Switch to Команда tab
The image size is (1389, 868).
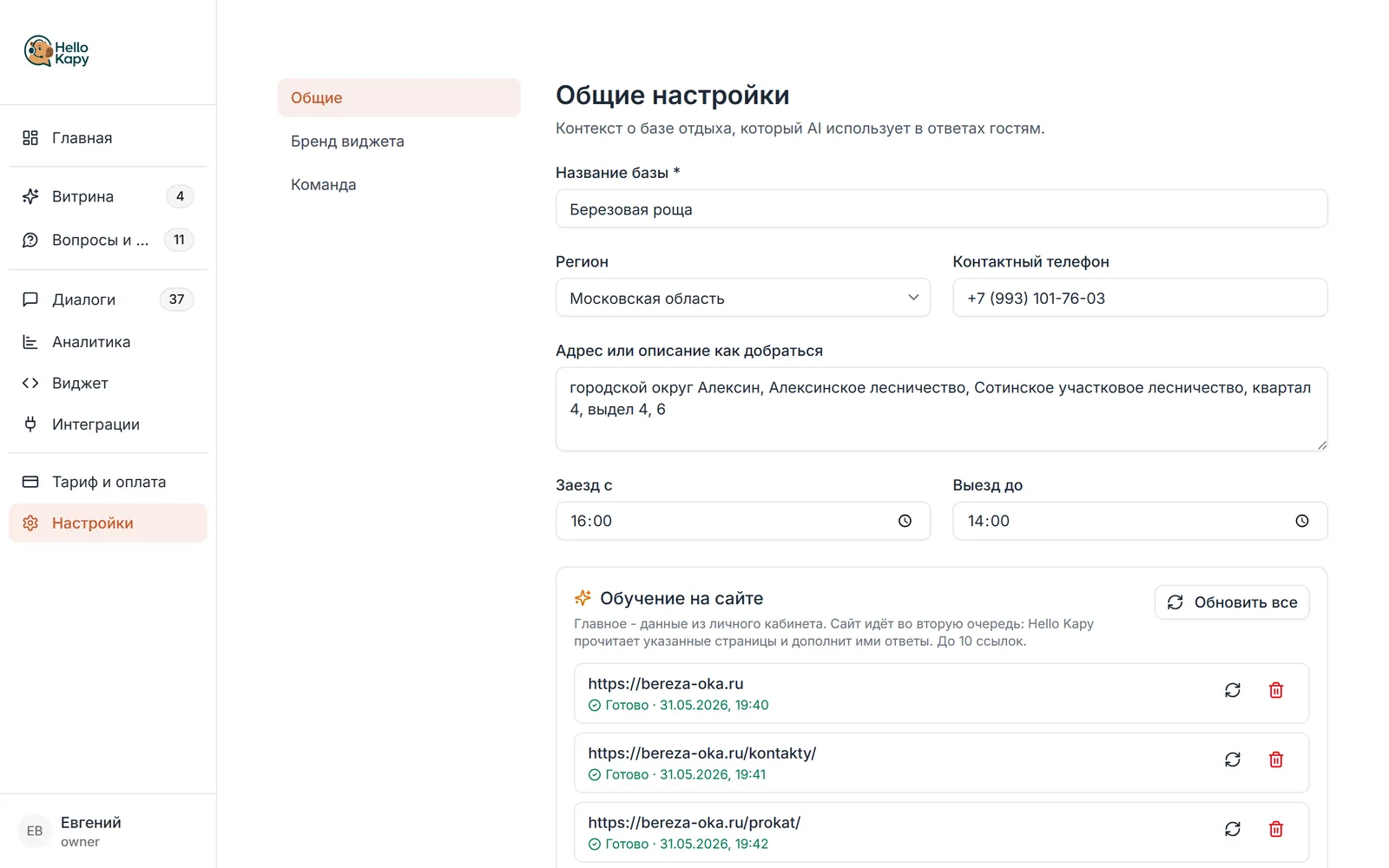pyautogui.click(x=399, y=185)
